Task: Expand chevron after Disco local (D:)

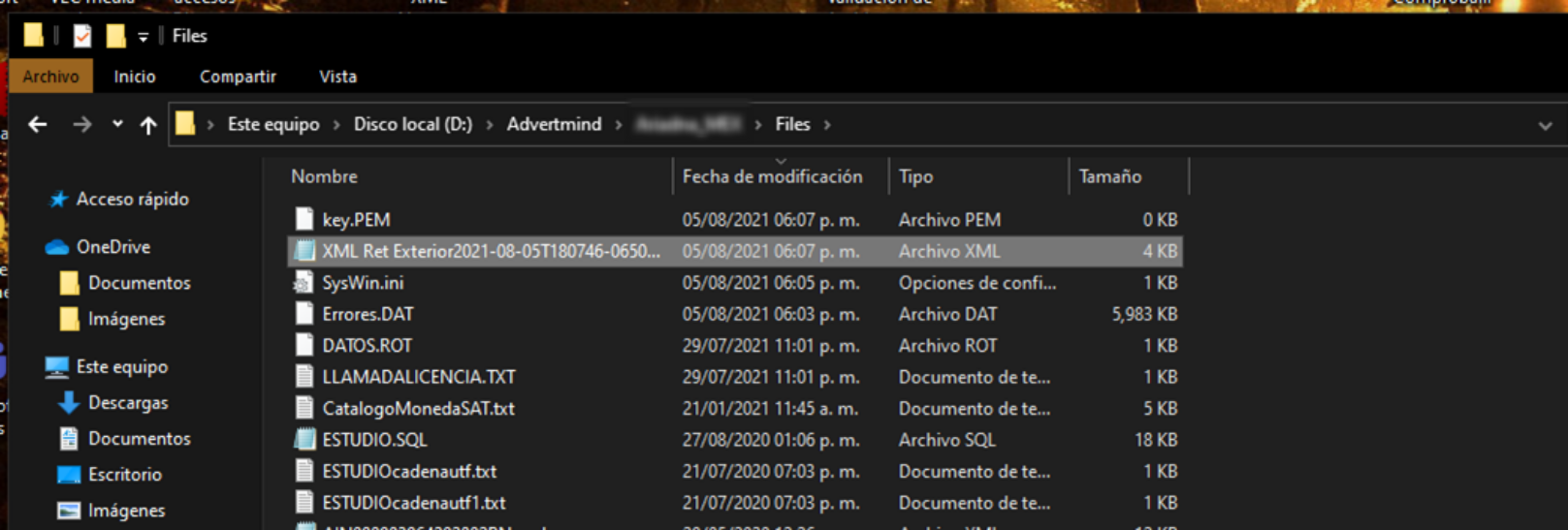Action: click(490, 125)
